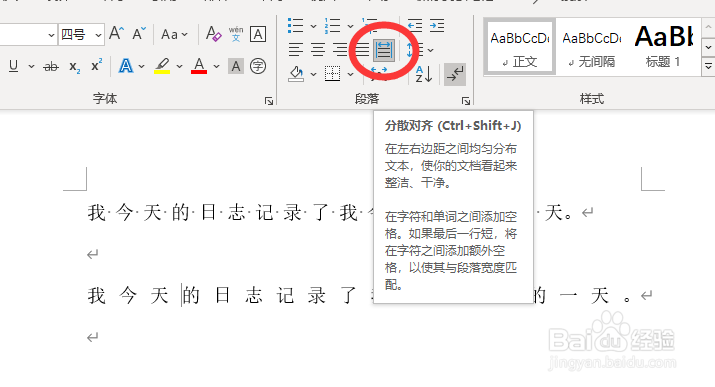Viewport: 715px width, 387px height.
Task: Center the paragraph text
Action: point(318,50)
